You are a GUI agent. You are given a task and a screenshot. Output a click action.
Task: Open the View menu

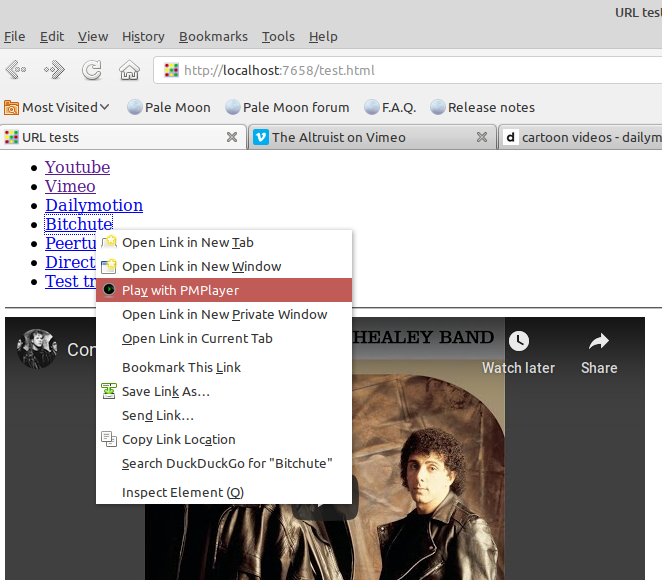point(93,37)
